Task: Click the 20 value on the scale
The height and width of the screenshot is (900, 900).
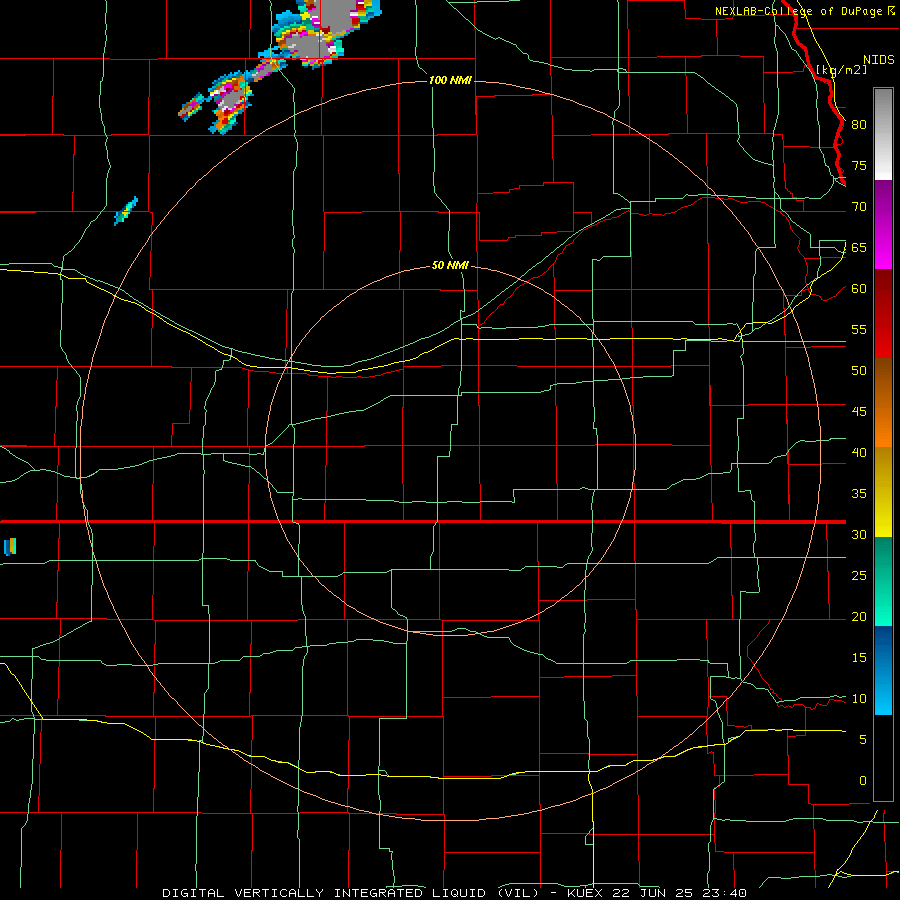Action: (859, 616)
